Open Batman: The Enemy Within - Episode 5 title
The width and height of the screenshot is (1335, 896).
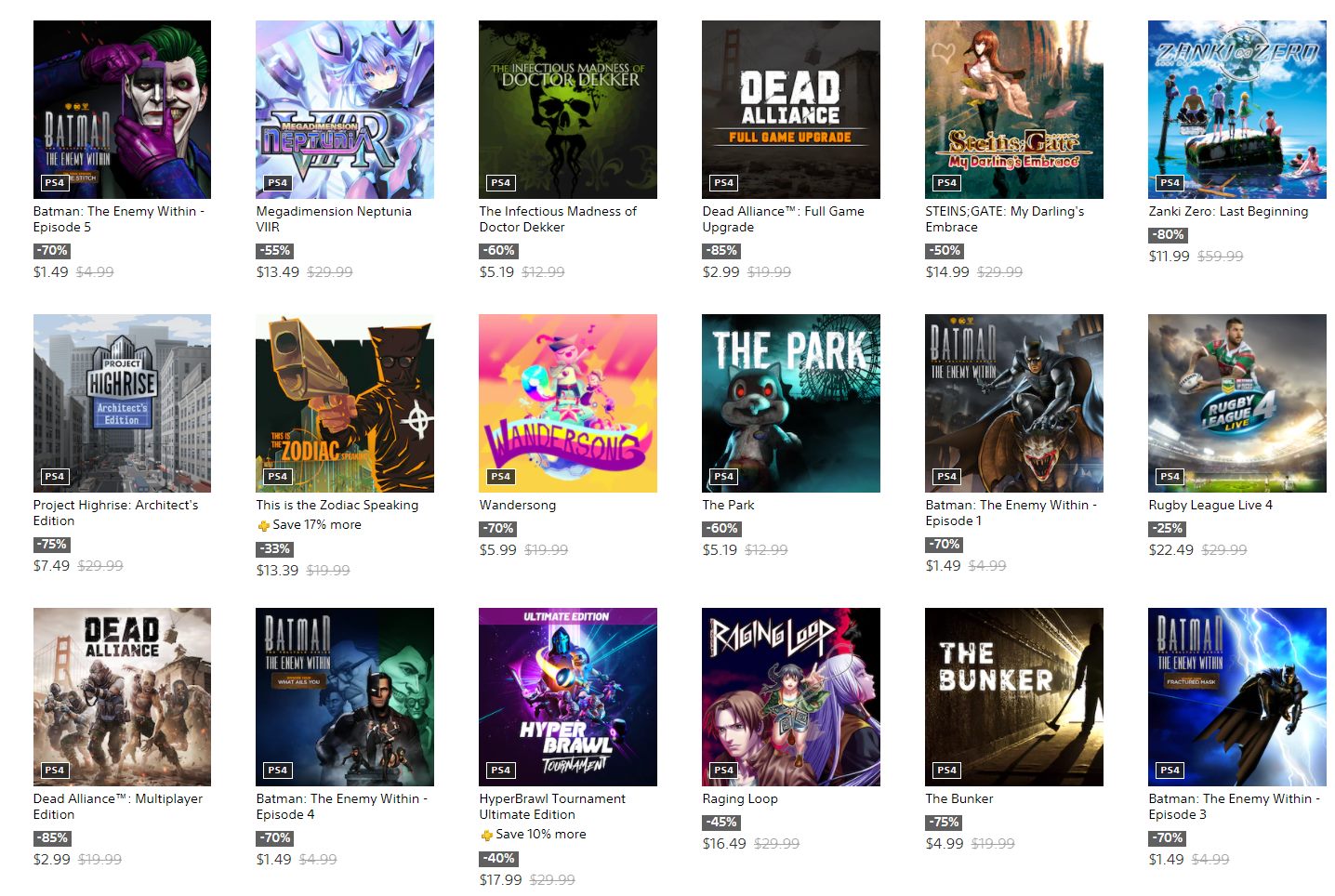pyautogui.click(x=119, y=219)
